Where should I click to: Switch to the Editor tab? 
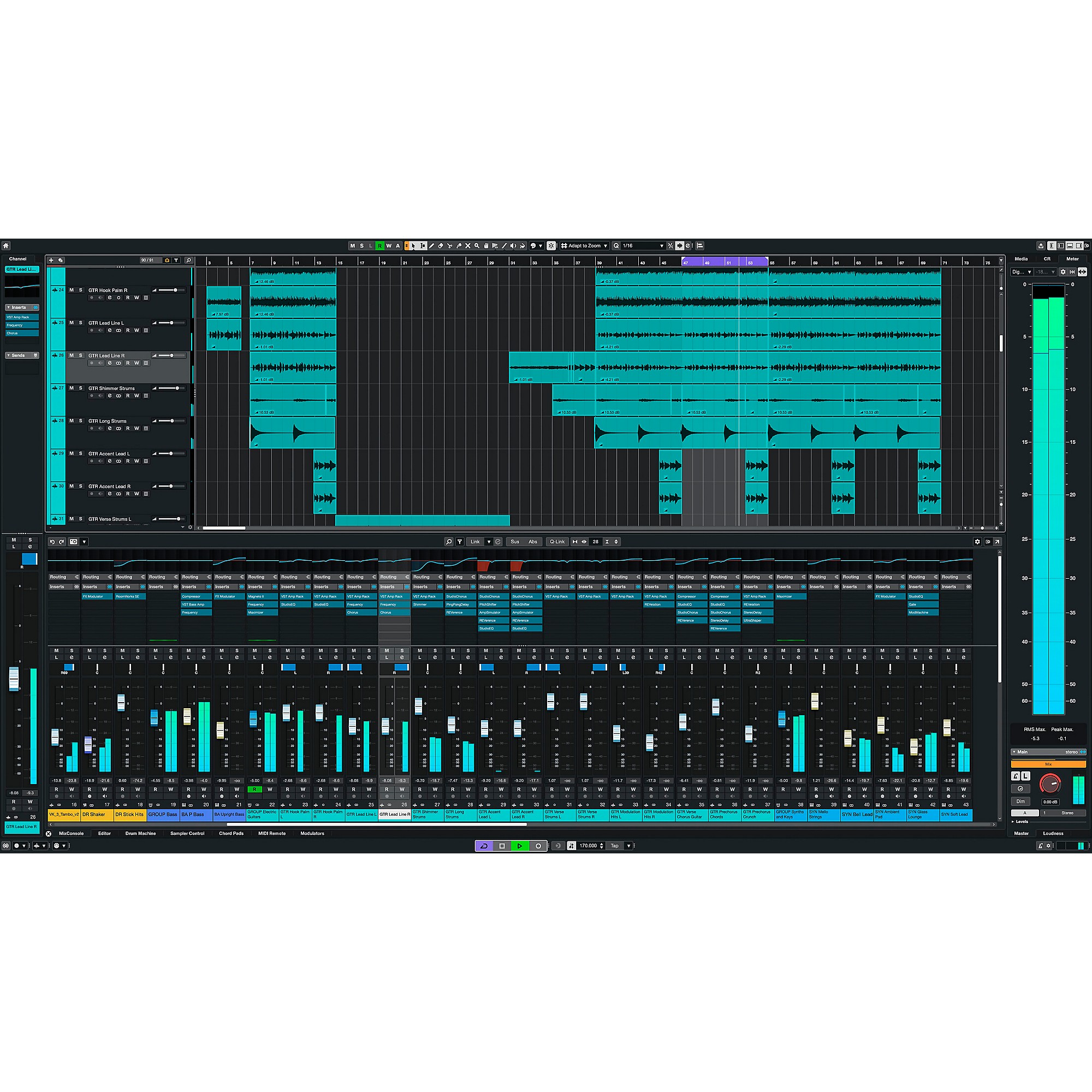pos(105,833)
